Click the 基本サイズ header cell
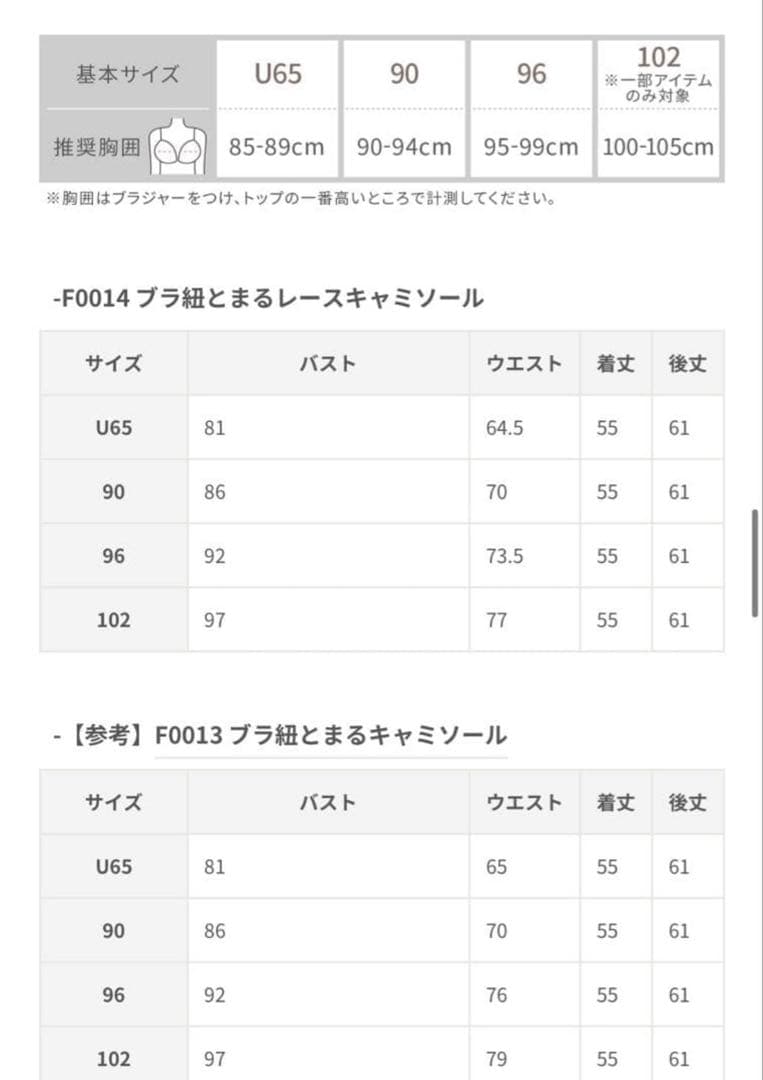Screen dimensions: 763x1080 point(127,74)
